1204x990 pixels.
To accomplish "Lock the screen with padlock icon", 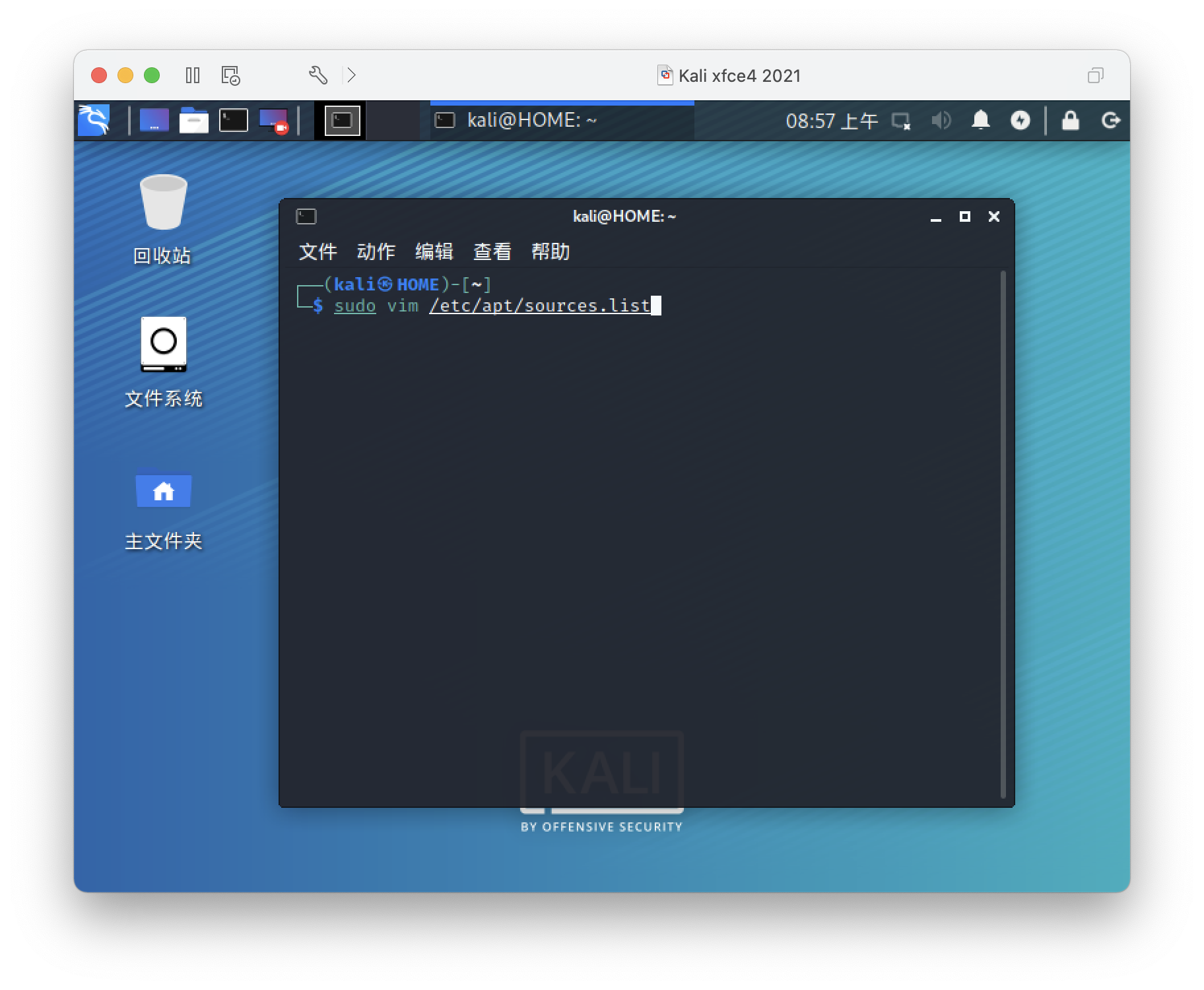I will tap(1070, 120).
